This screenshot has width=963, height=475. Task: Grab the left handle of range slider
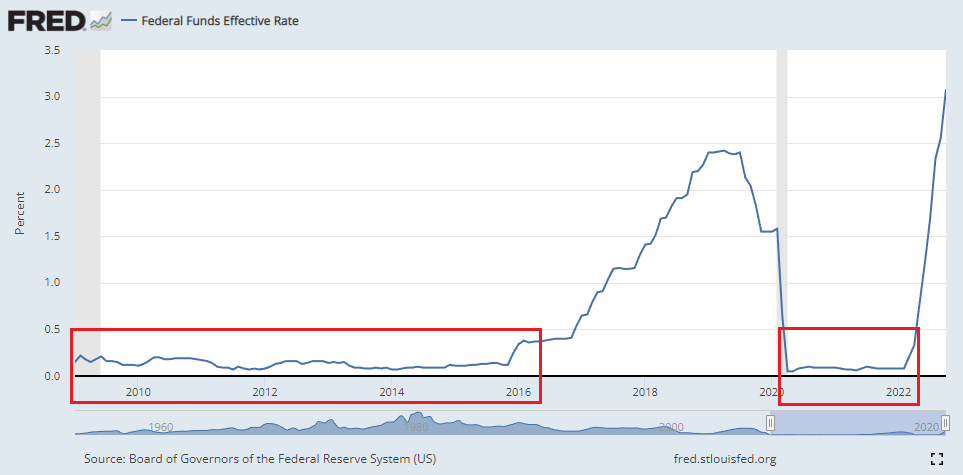tap(771, 424)
